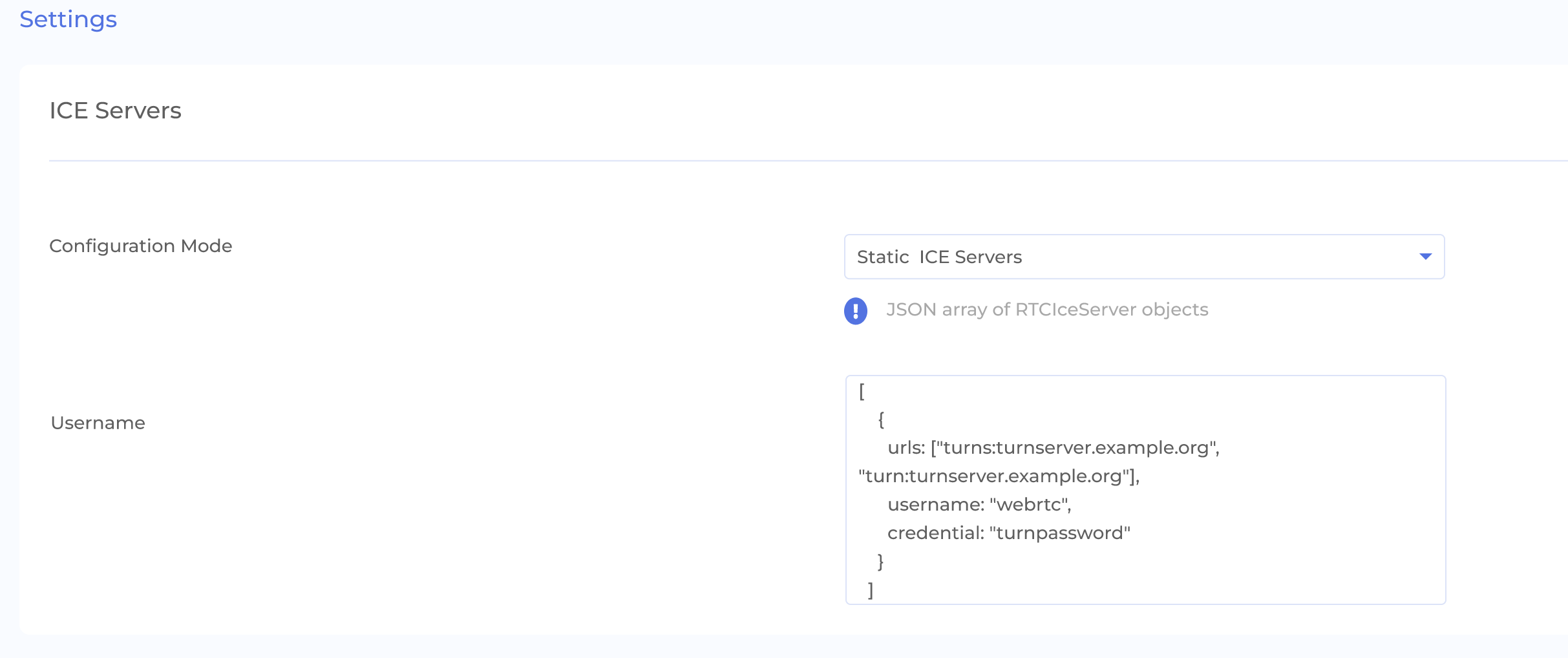Click the credential turnpassword line
Screen dimensions: 1568x658
[x=1008, y=533]
